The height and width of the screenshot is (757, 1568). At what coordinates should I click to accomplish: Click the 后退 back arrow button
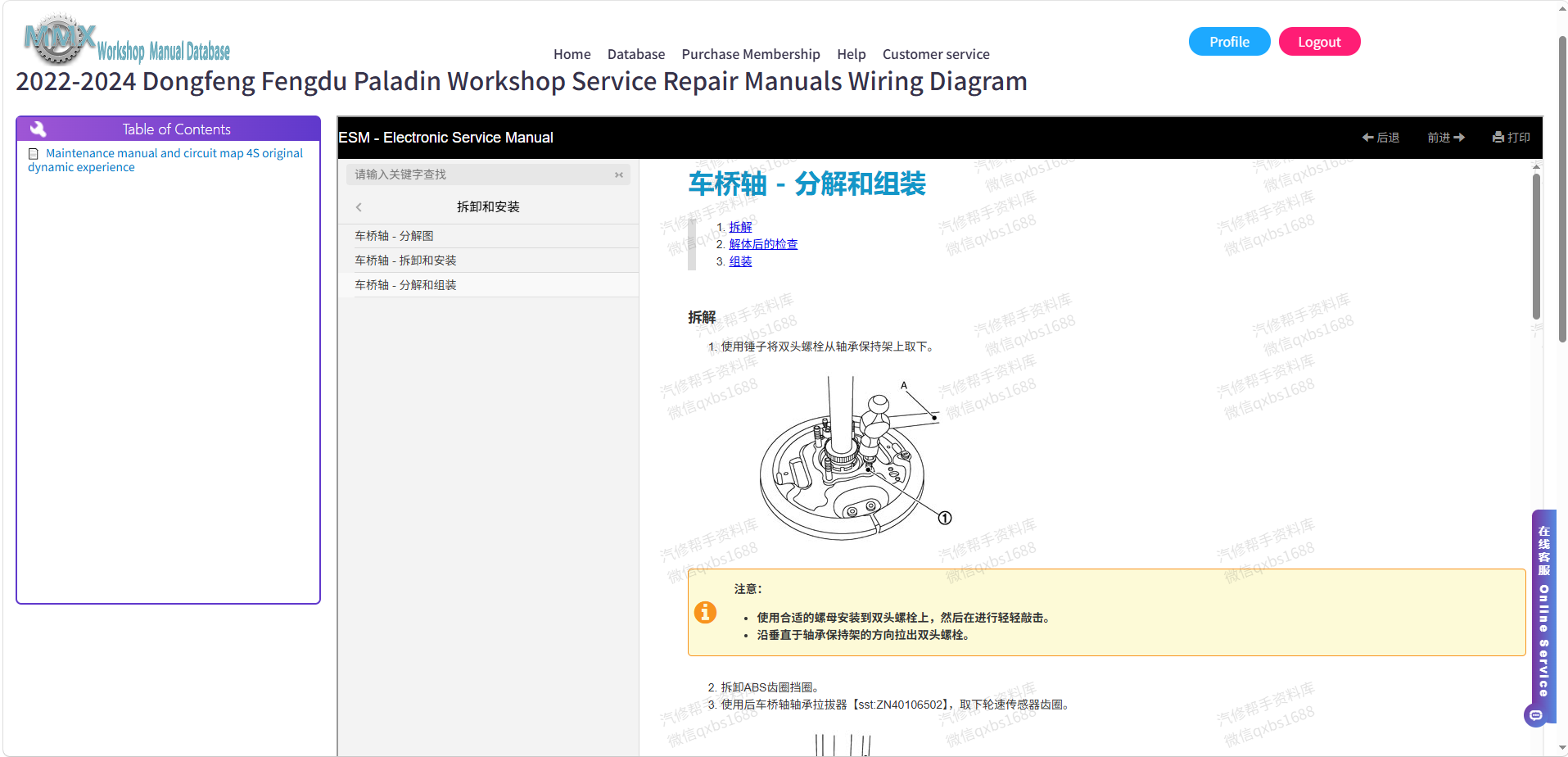[x=1380, y=138]
